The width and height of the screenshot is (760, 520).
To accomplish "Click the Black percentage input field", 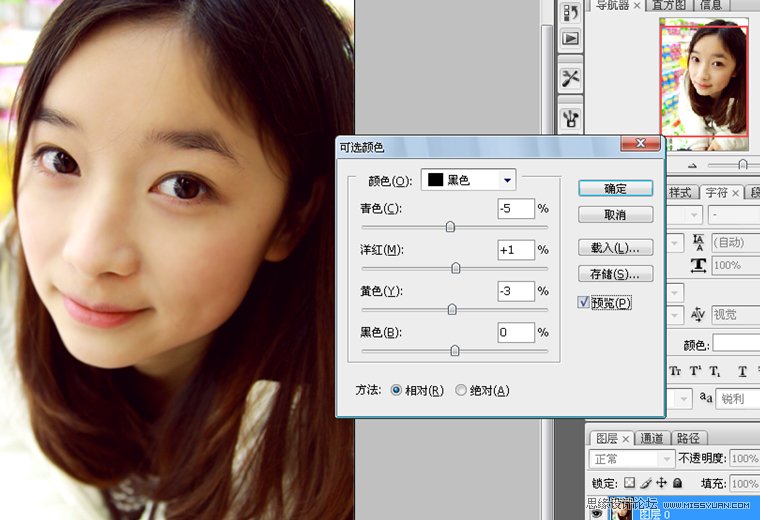I will pos(516,332).
